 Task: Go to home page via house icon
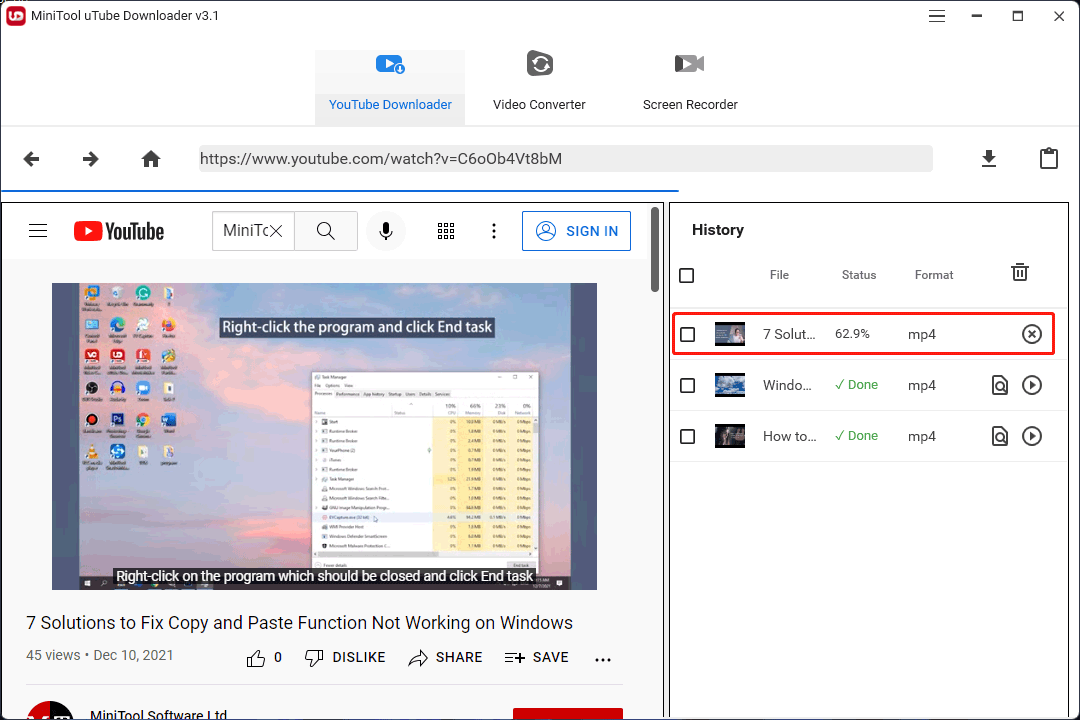(151, 159)
